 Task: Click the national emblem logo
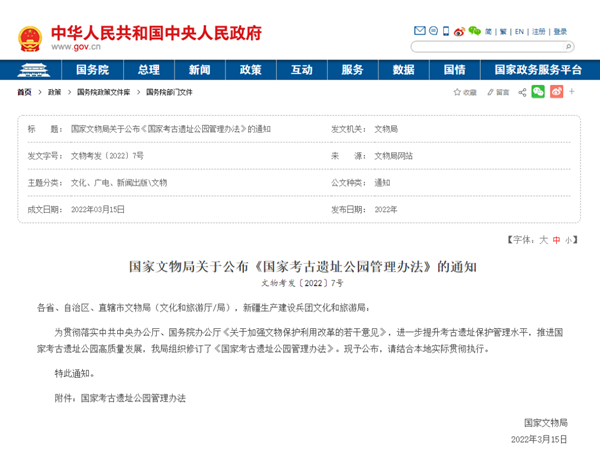28,37
